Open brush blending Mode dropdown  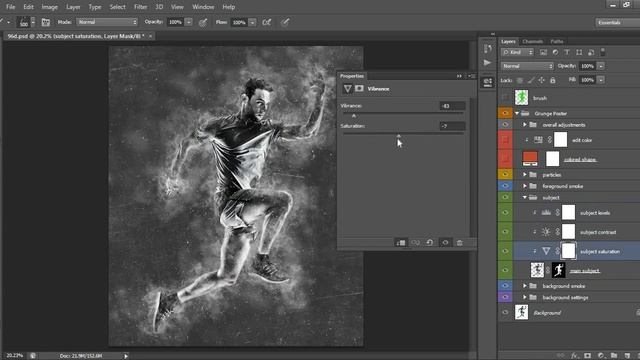(x=107, y=22)
